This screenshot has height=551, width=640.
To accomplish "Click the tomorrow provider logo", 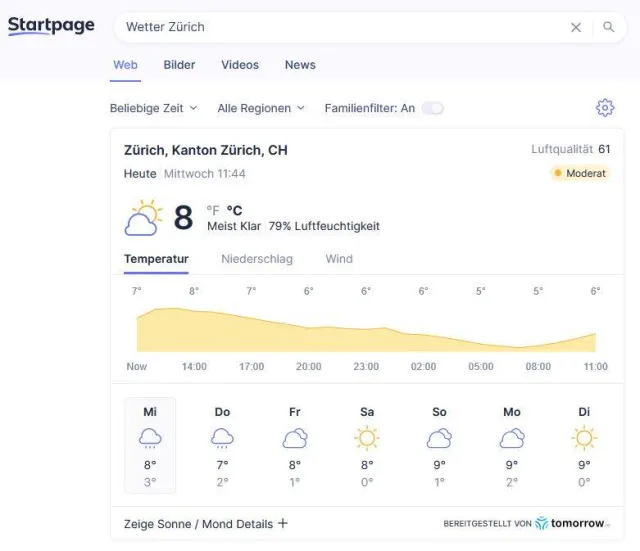I will [x=570, y=523].
